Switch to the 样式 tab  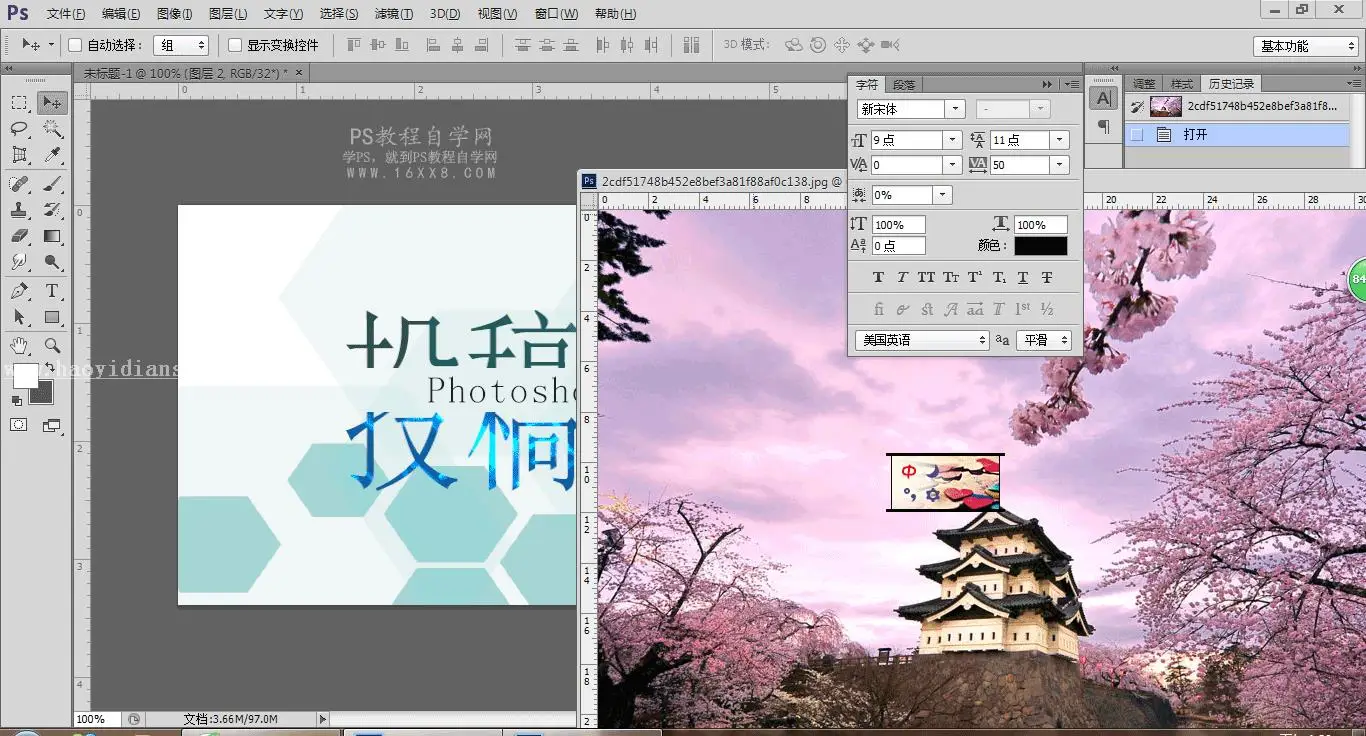pyautogui.click(x=1182, y=84)
